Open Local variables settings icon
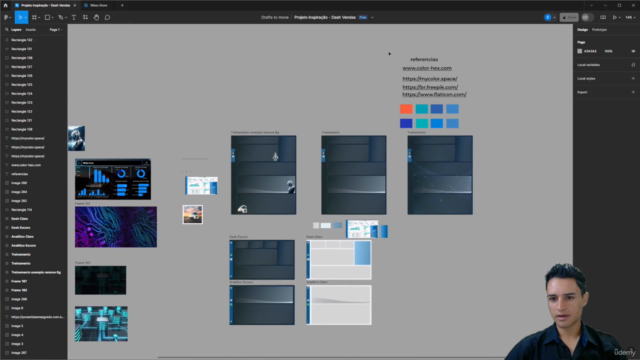 pyautogui.click(x=633, y=65)
